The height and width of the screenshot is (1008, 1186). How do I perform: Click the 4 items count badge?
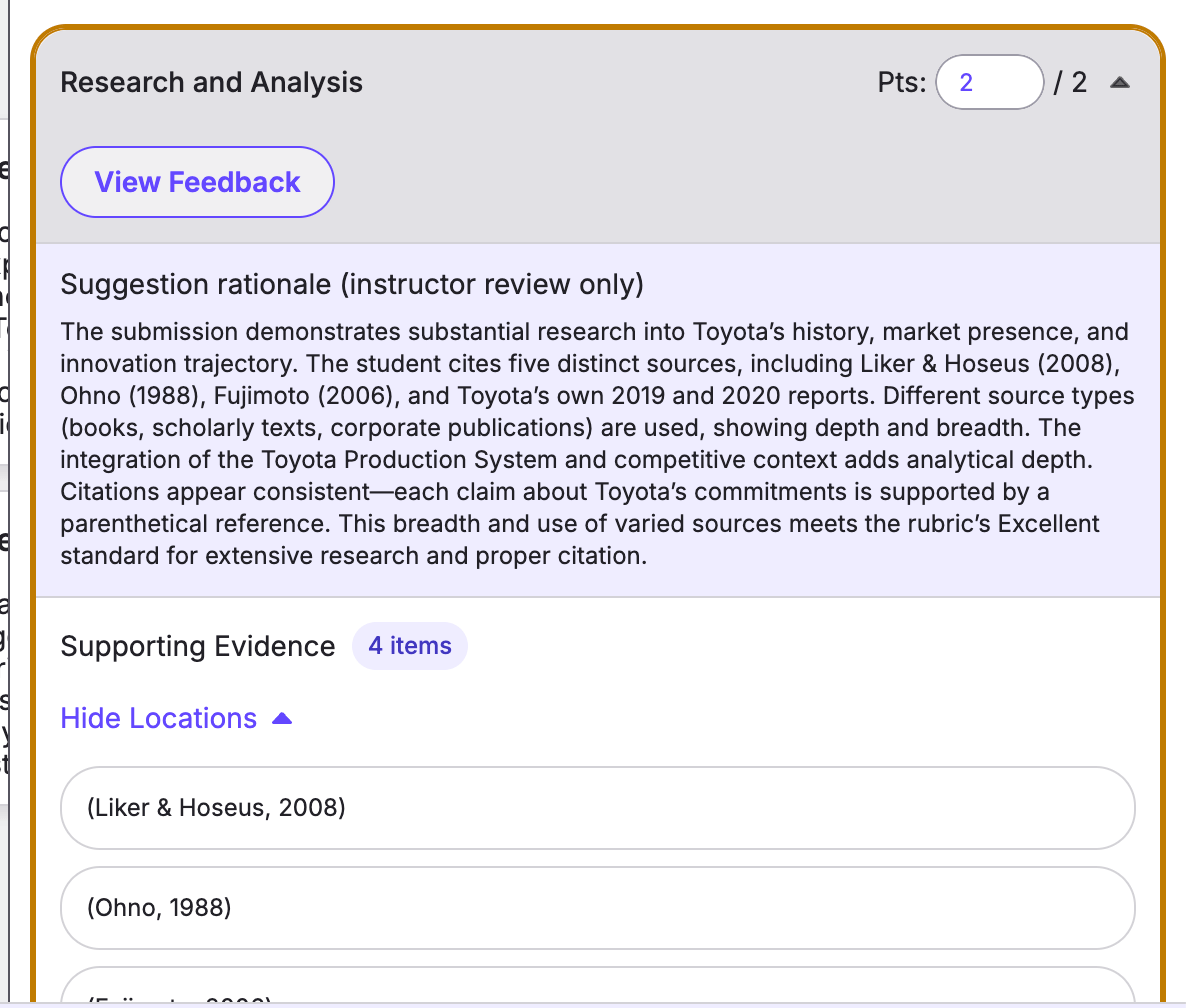410,646
